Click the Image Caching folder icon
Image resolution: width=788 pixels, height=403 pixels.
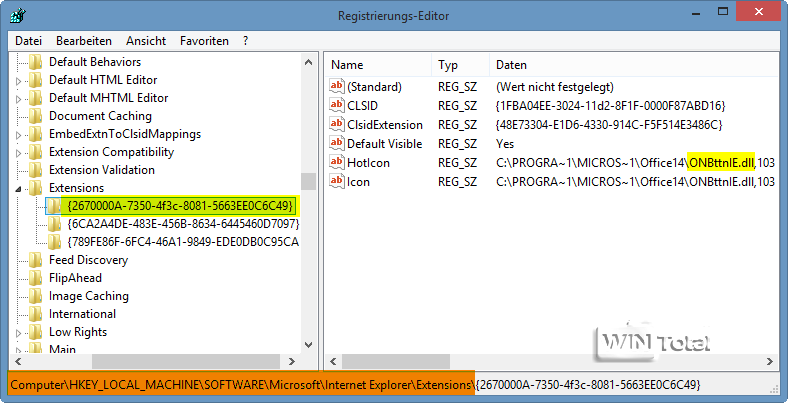pos(35,296)
